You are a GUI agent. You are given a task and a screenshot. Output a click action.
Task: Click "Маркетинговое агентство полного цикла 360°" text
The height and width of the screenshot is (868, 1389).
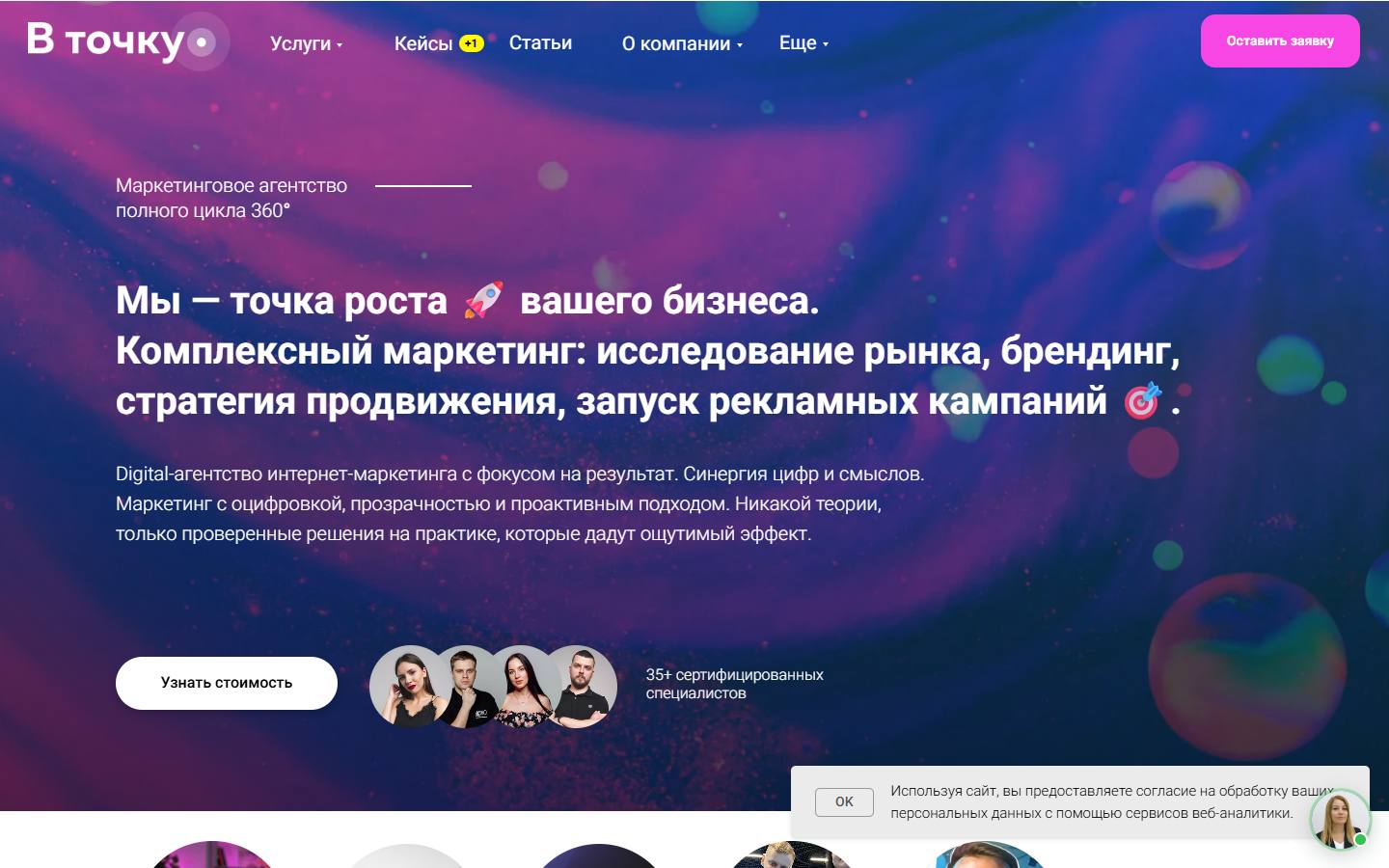click(x=231, y=198)
